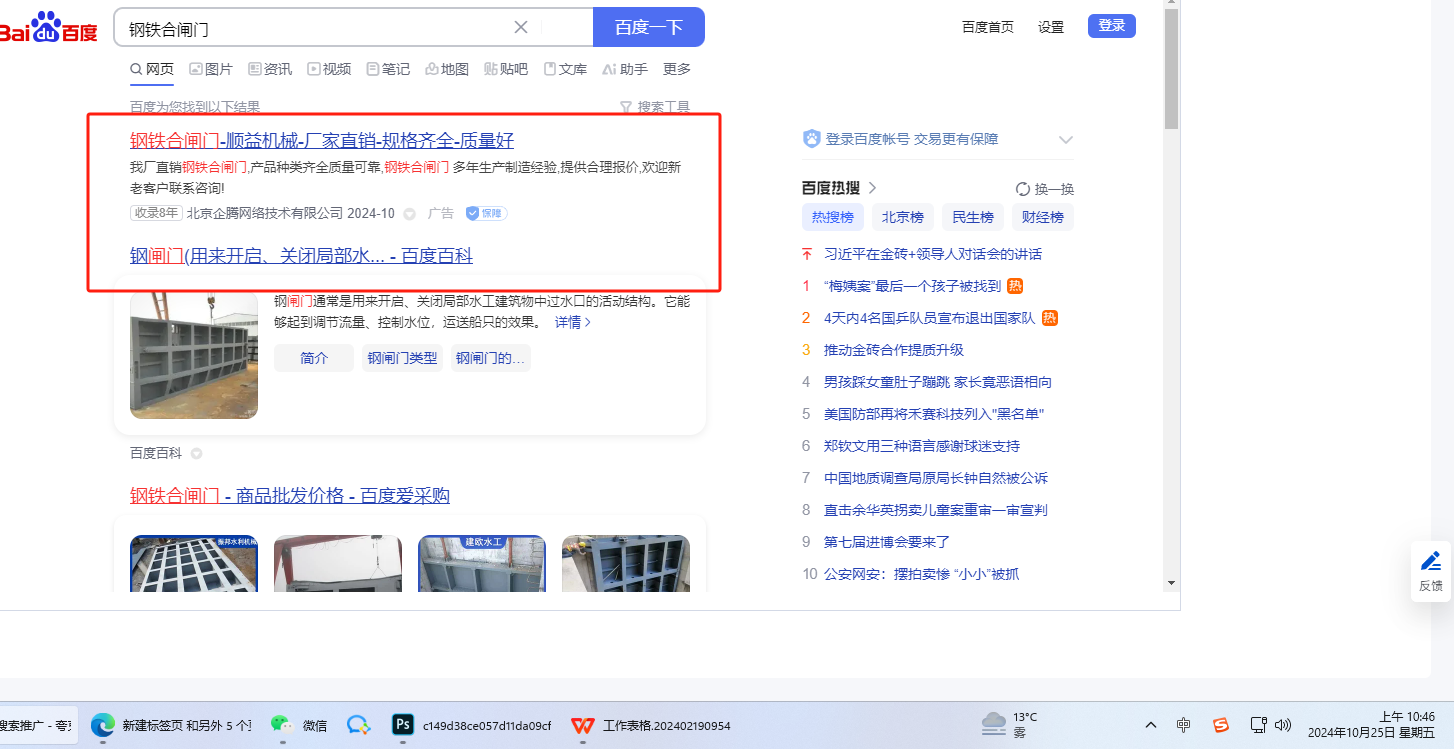Screen dimensions: 1454x749
Task: Open hot search 郑钦文用三种语言感谢球迷支持
Action: click(922, 446)
